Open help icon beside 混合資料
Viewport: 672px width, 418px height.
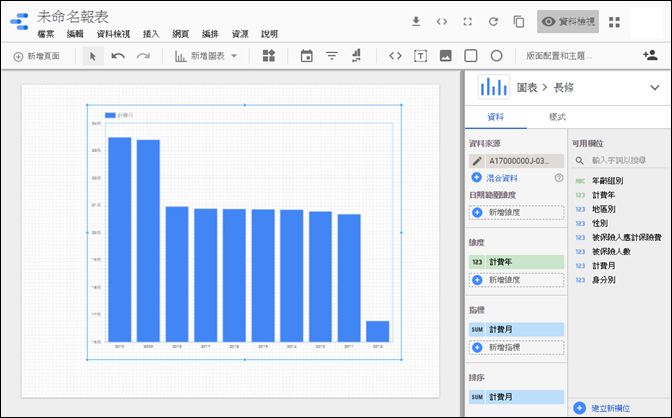tap(558, 178)
